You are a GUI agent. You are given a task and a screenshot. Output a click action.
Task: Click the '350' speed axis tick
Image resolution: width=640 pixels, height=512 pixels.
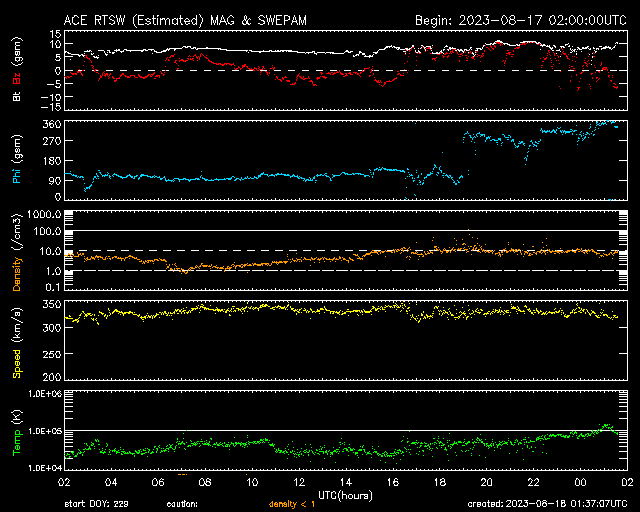click(52, 304)
